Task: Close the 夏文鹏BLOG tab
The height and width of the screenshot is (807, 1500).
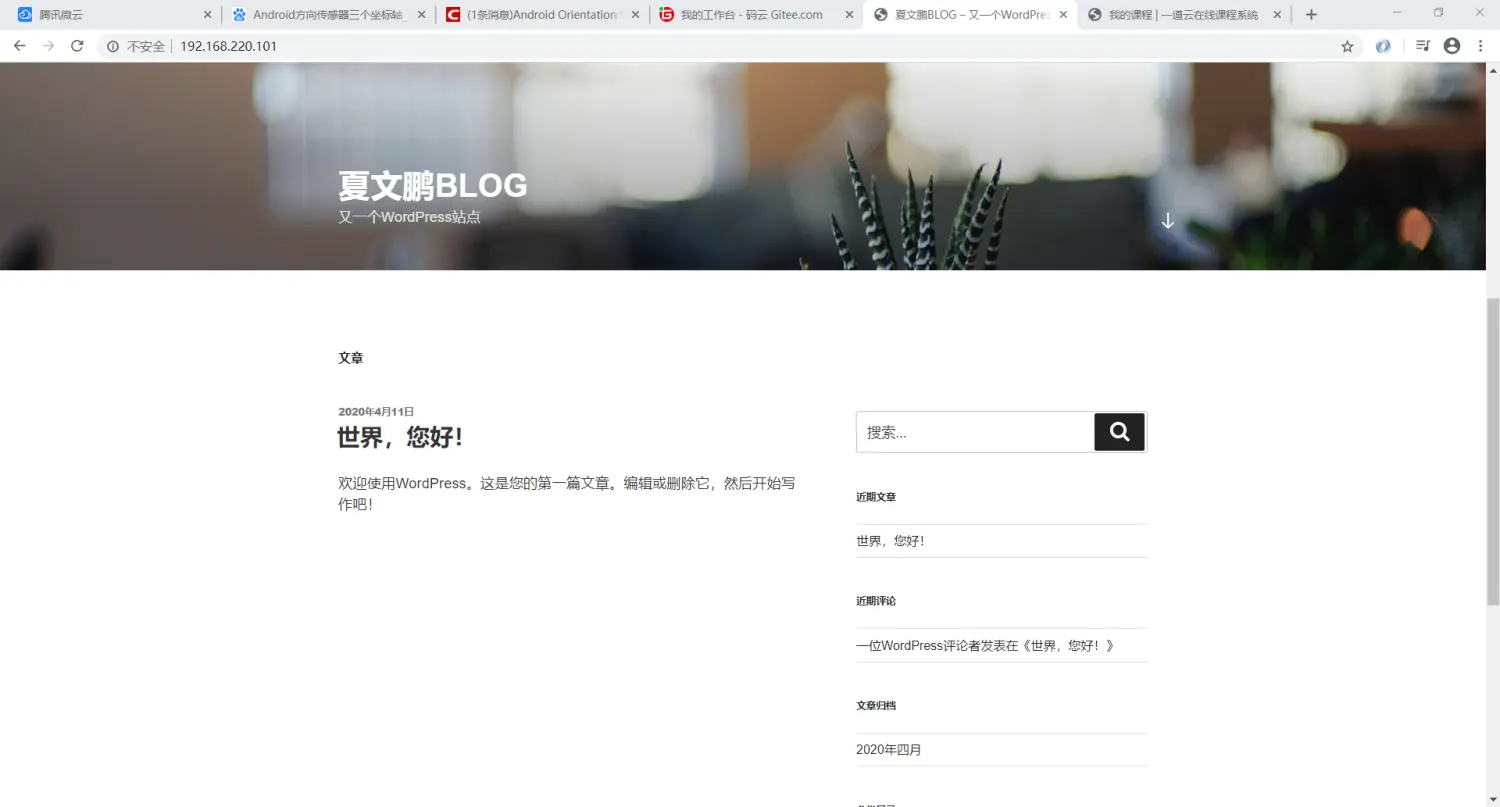Action: point(1063,15)
